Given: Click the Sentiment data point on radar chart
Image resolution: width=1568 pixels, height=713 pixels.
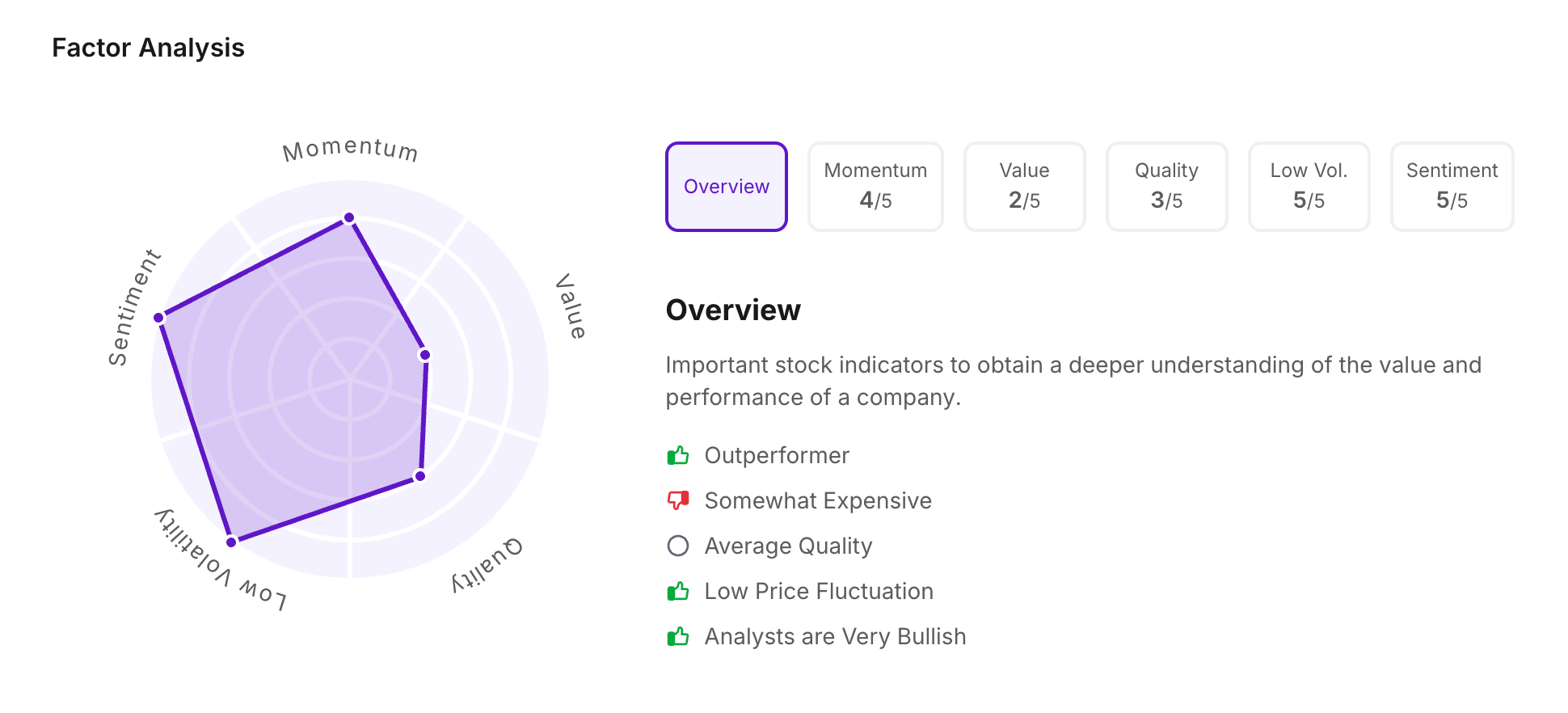Looking at the screenshot, I should [159, 318].
